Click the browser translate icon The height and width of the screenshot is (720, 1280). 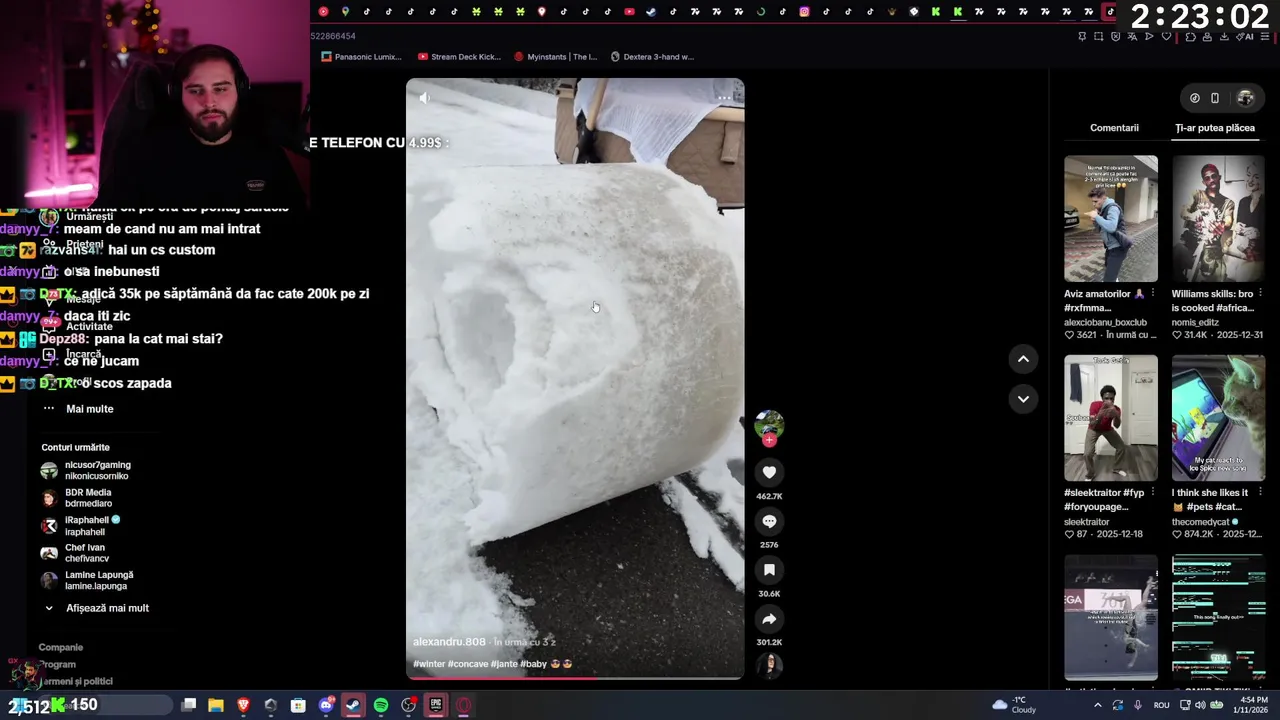[x=1132, y=37]
